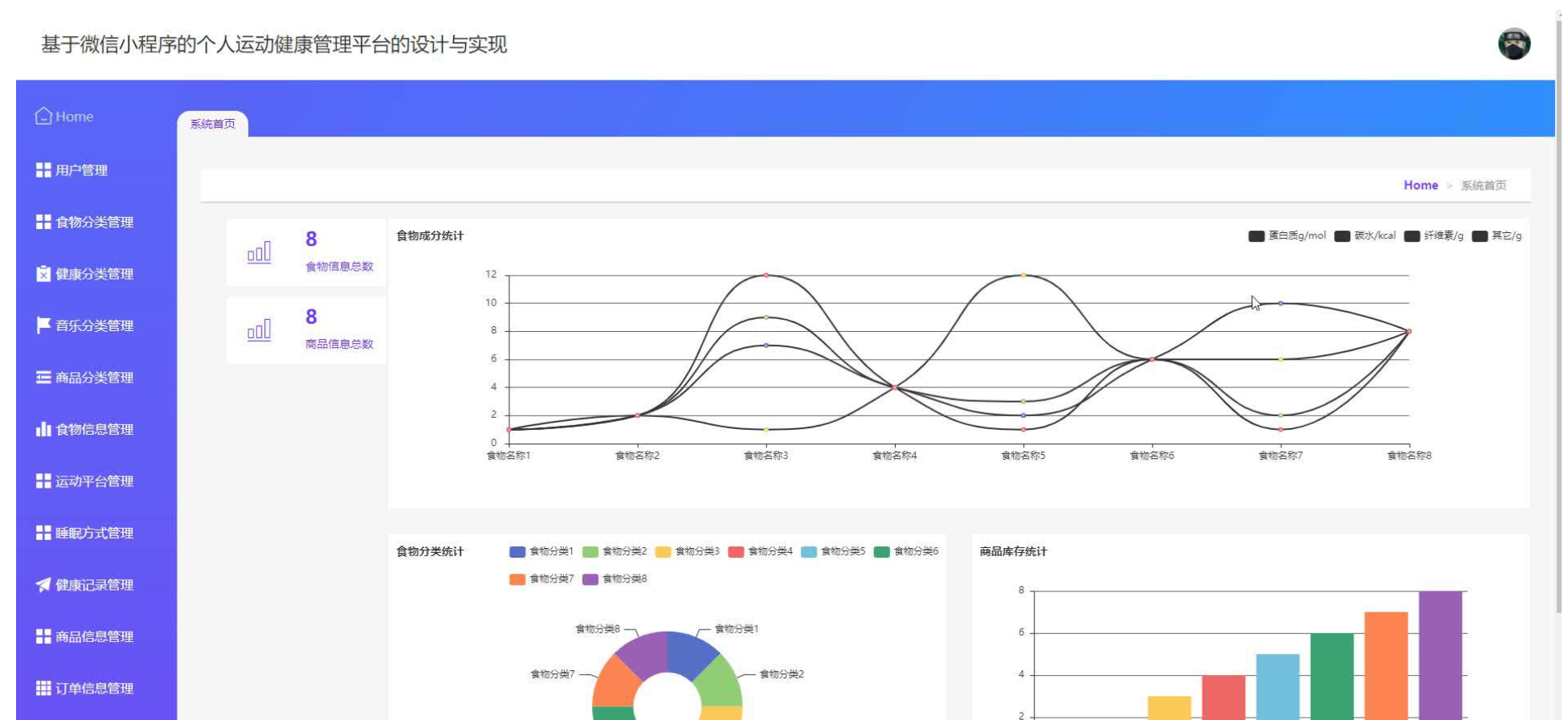1568x720 pixels.
Task: Click the 睡眠方式管理 grid icon
Action: pos(43,533)
